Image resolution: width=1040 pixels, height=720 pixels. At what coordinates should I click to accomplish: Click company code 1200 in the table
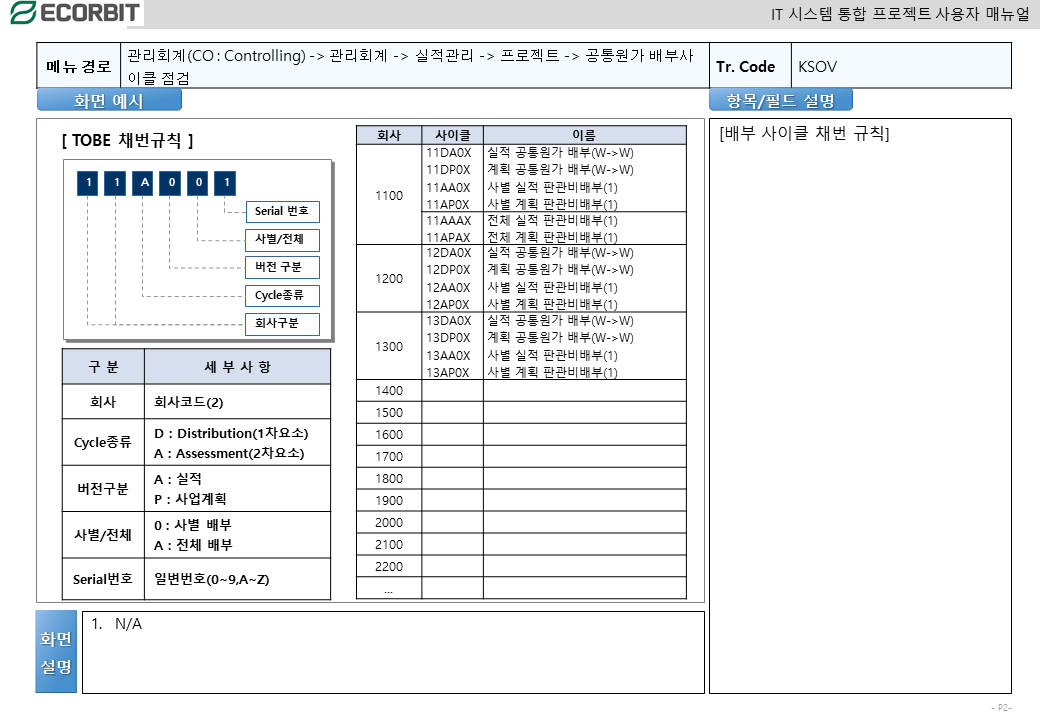pyautogui.click(x=389, y=279)
